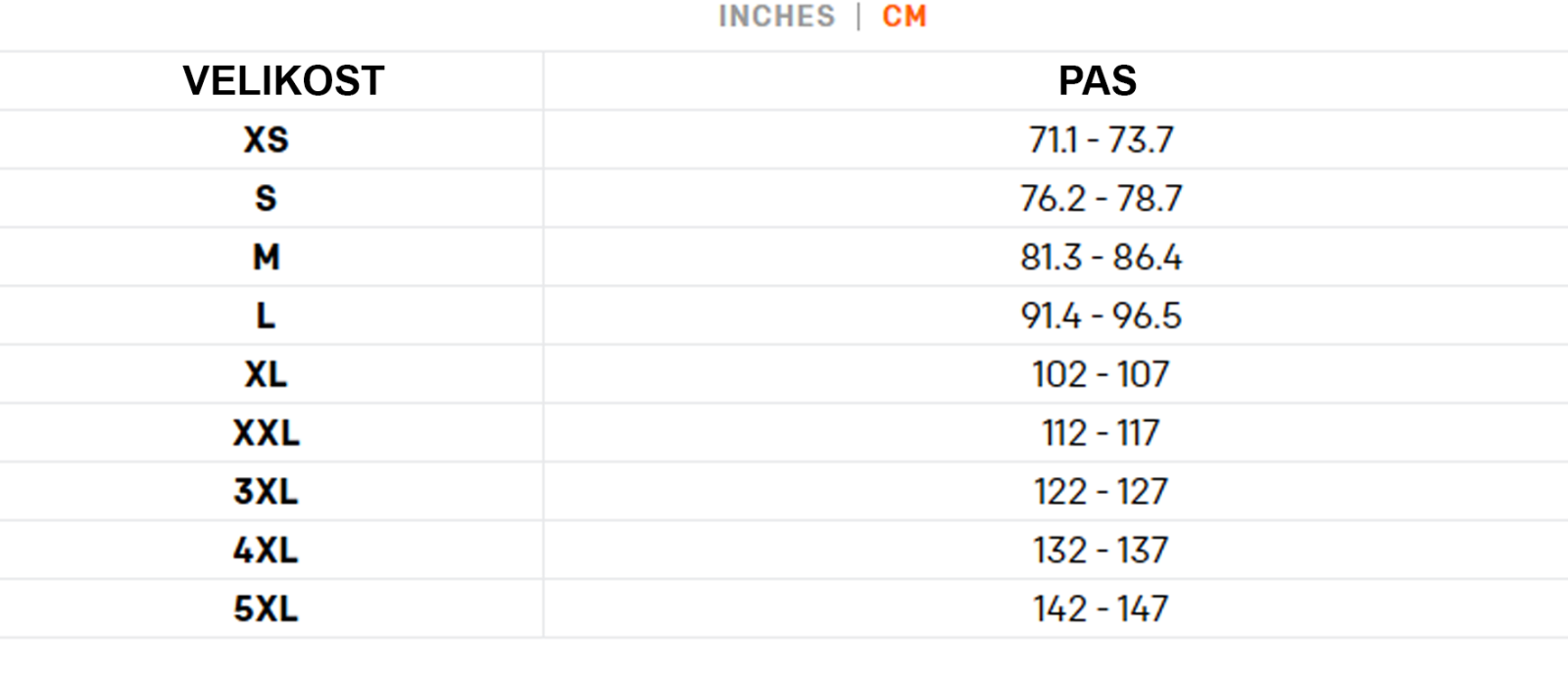Switch size units to INCHES
The image size is (1568, 678).
pyautogui.click(x=776, y=17)
